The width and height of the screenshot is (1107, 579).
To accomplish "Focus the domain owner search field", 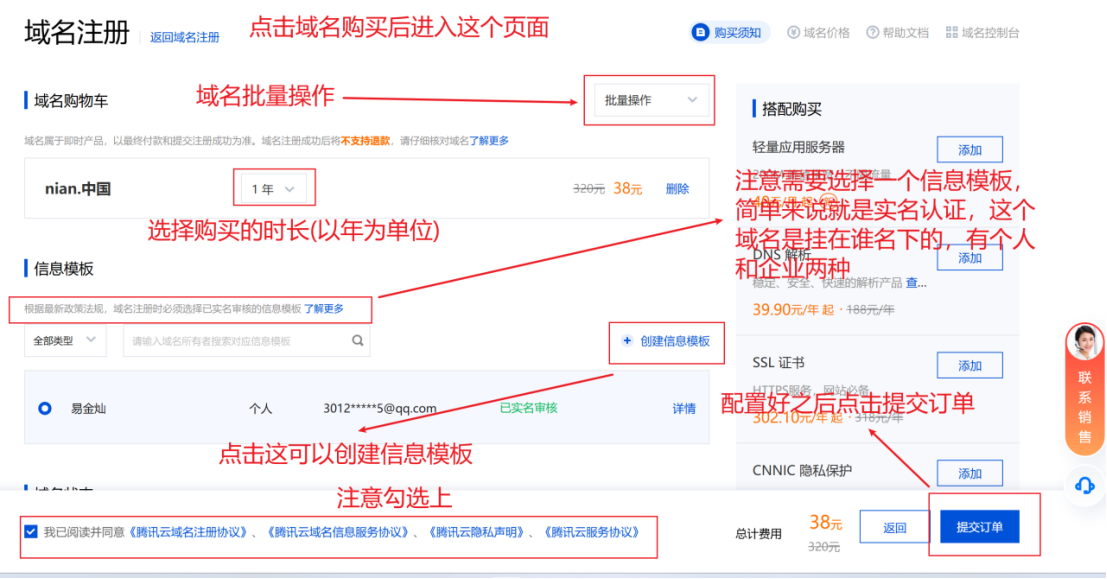I will (x=246, y=341).
